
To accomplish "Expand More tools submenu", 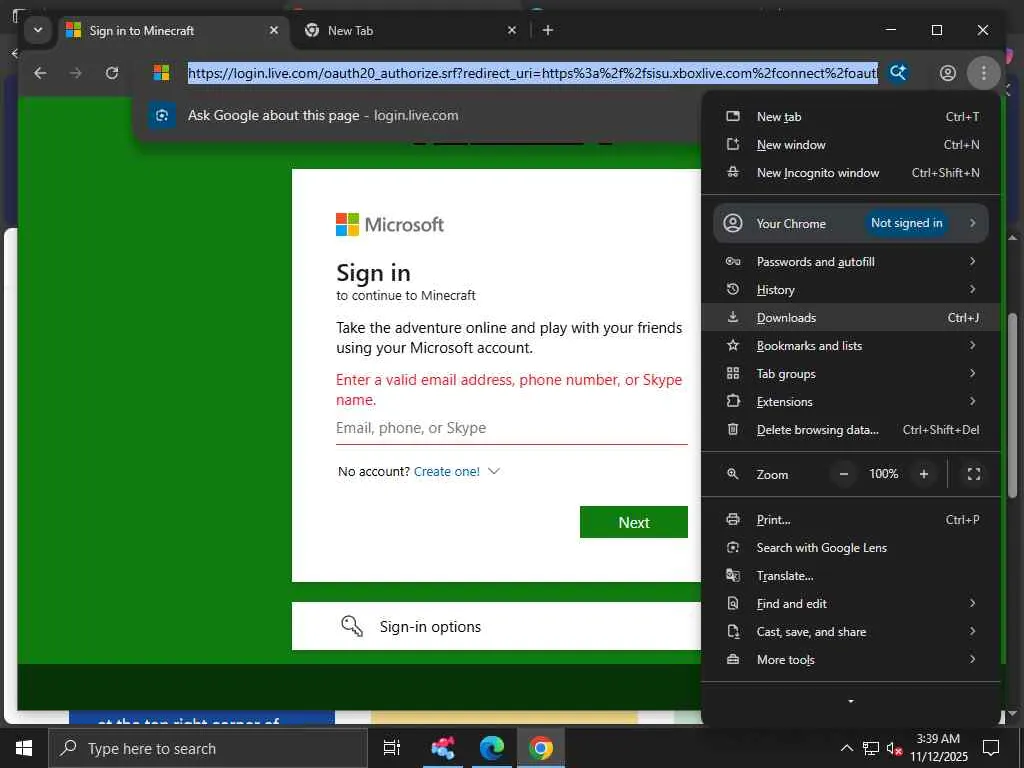I will coord(851,660).
